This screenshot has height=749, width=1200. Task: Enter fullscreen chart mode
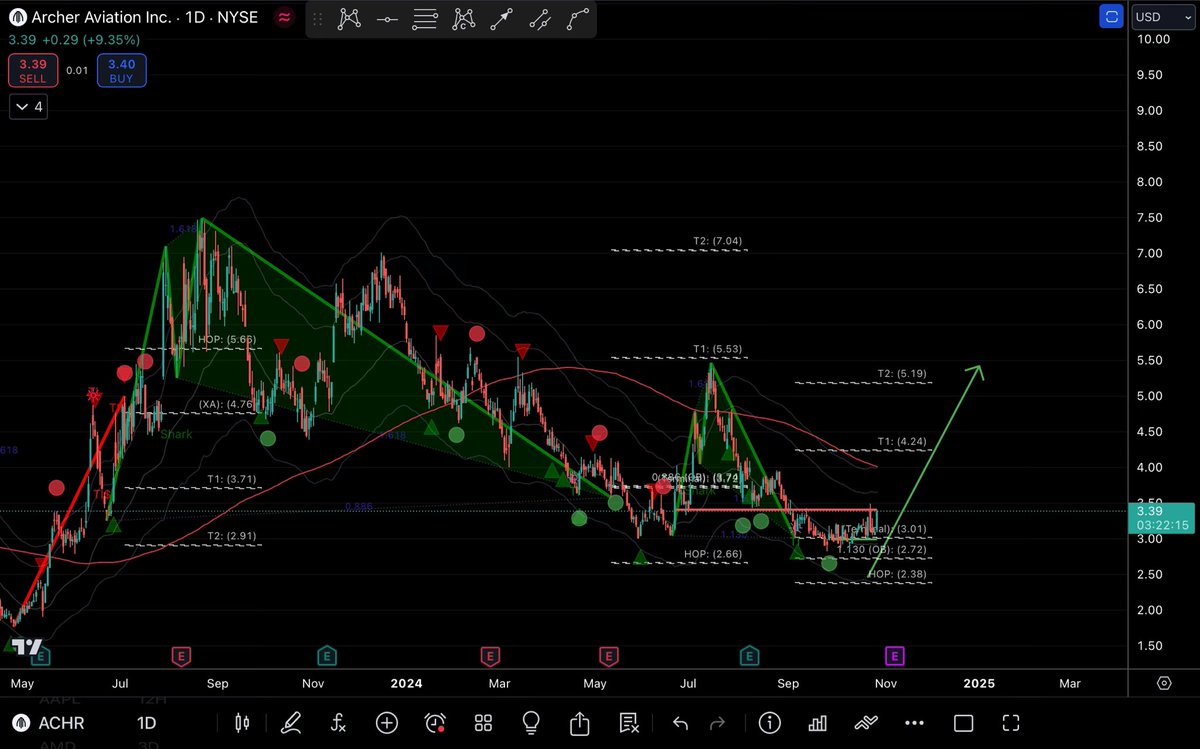pos(1011,722)
